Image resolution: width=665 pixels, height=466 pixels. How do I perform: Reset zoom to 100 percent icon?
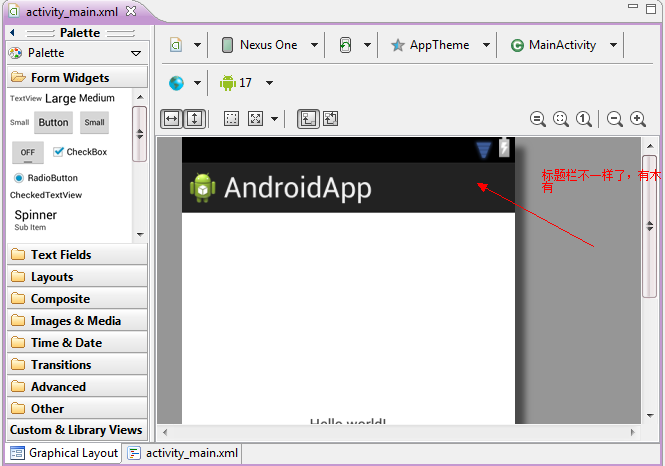coord(584,119)
